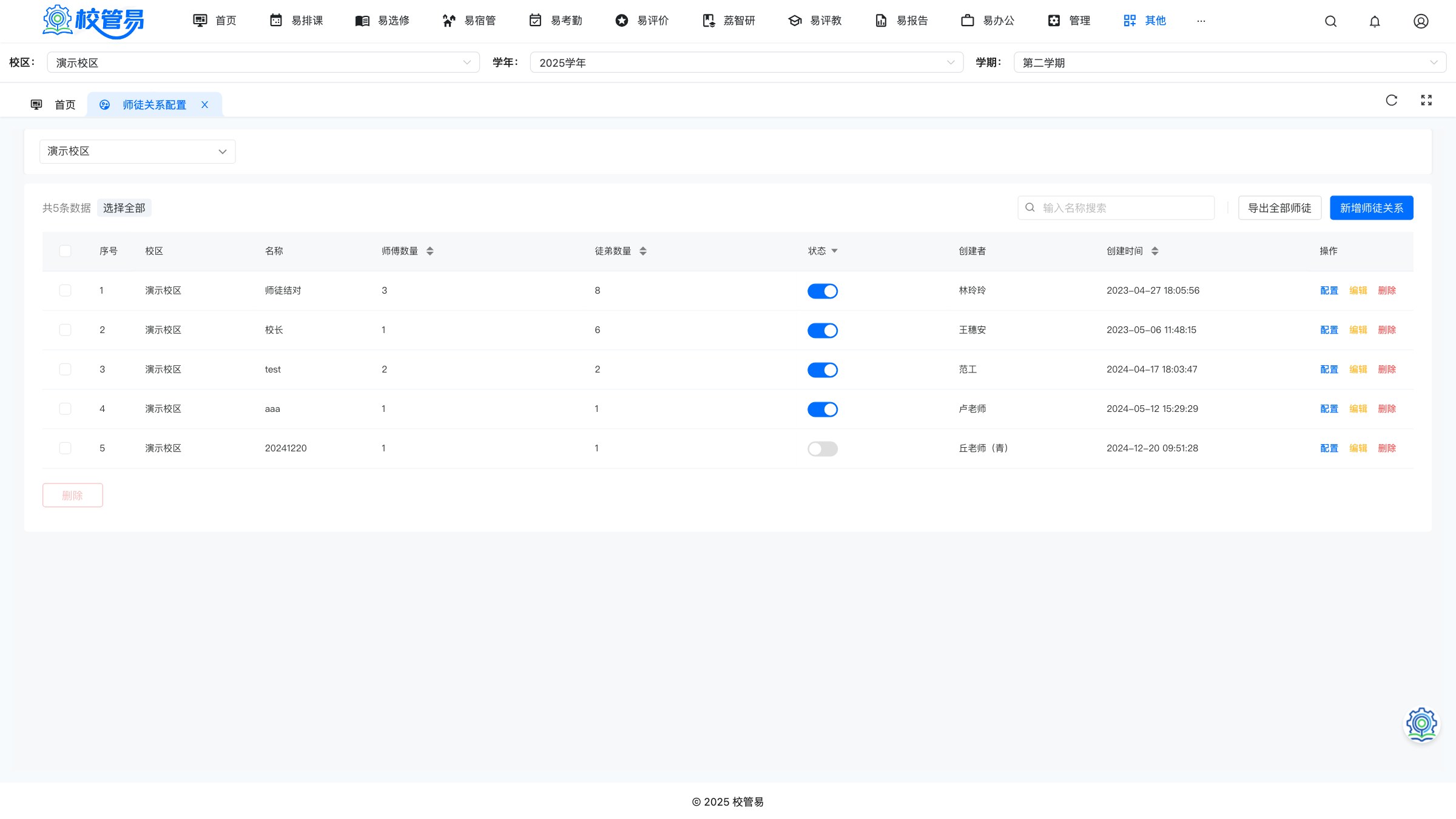Expand the 校区 dropdown in top filter bar
Screen dimensions: 1456x819
(x=263, y=62)
